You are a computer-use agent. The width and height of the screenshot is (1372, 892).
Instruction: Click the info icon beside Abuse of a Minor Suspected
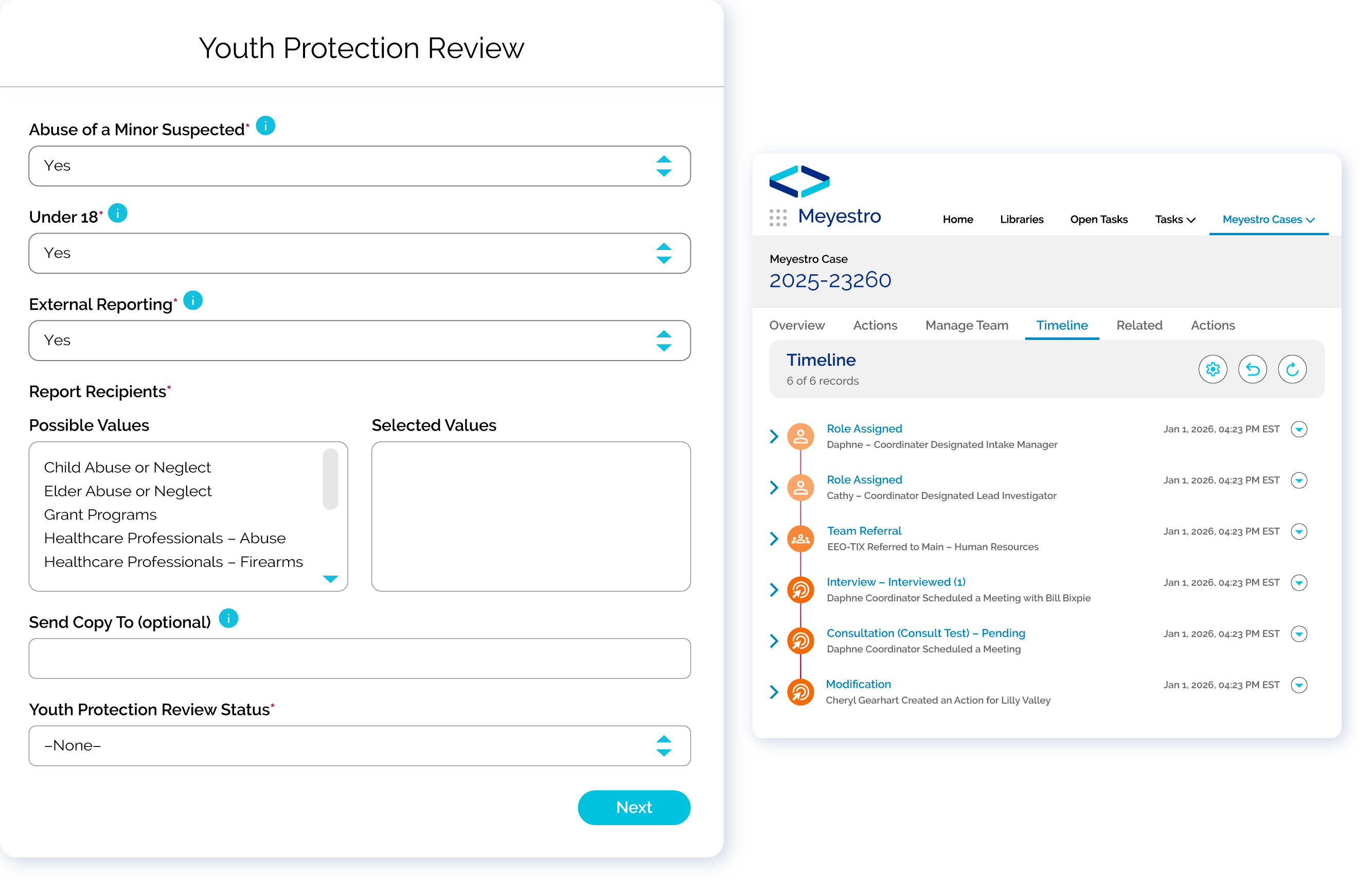pos(265,126)
